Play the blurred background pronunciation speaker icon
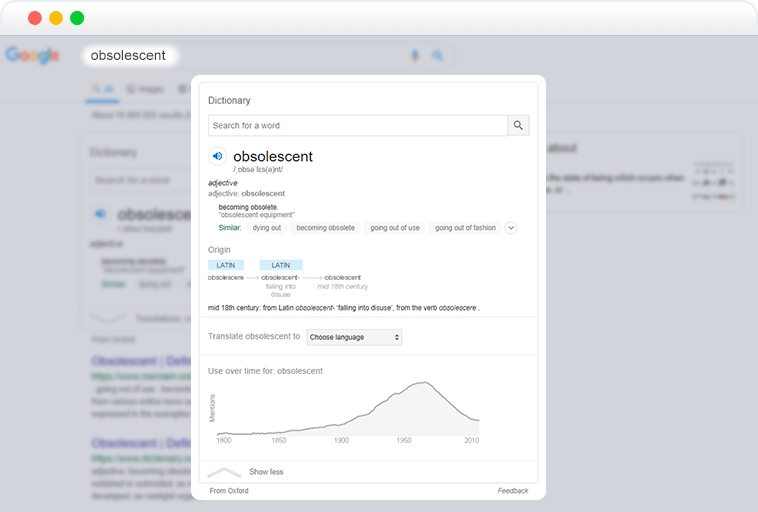 (100, 214)
